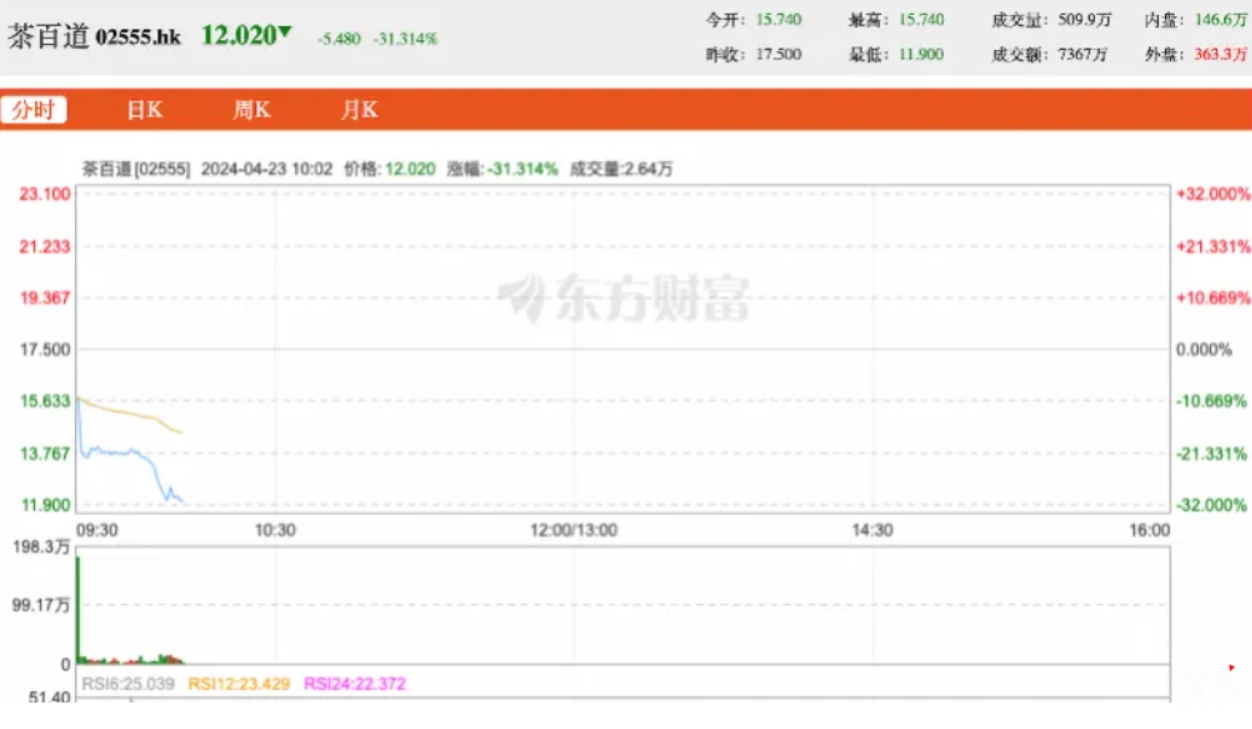Image resolution: width=1252 pixels, height=729 pixels.
Task: Click the y-axis label 15.633
Action: click(45, 401)
